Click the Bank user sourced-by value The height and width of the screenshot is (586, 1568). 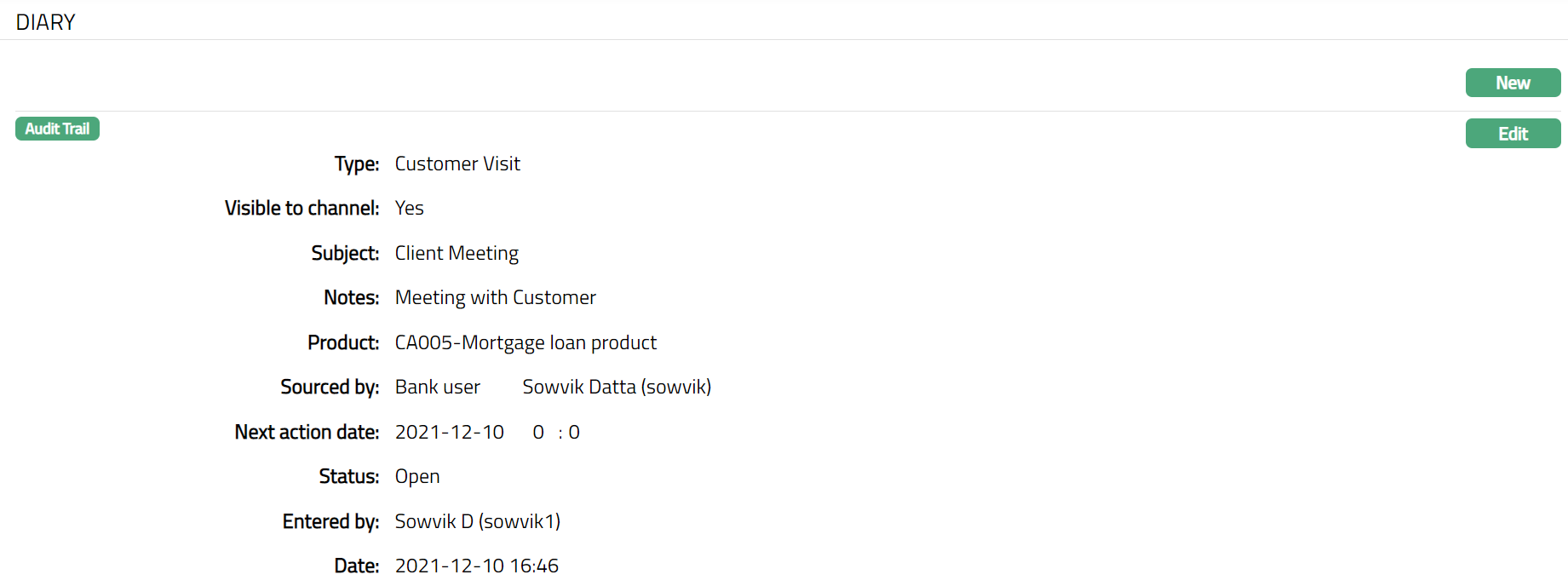click(x=437, y=387)
